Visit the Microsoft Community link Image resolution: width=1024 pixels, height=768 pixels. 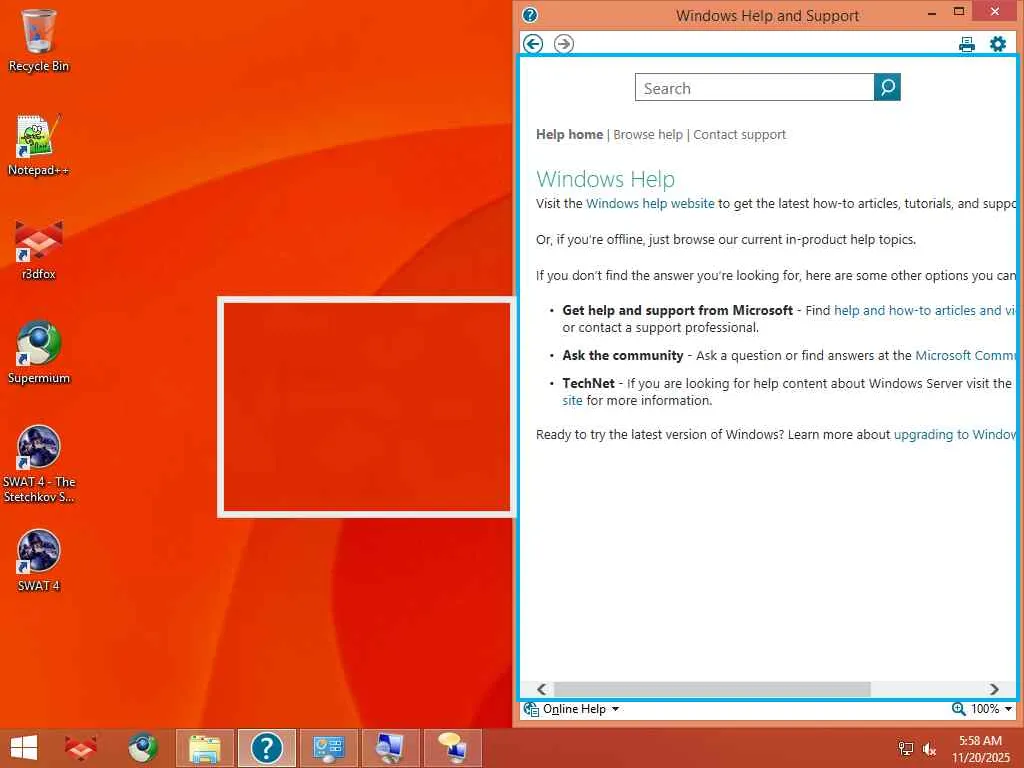click(965, 356)
